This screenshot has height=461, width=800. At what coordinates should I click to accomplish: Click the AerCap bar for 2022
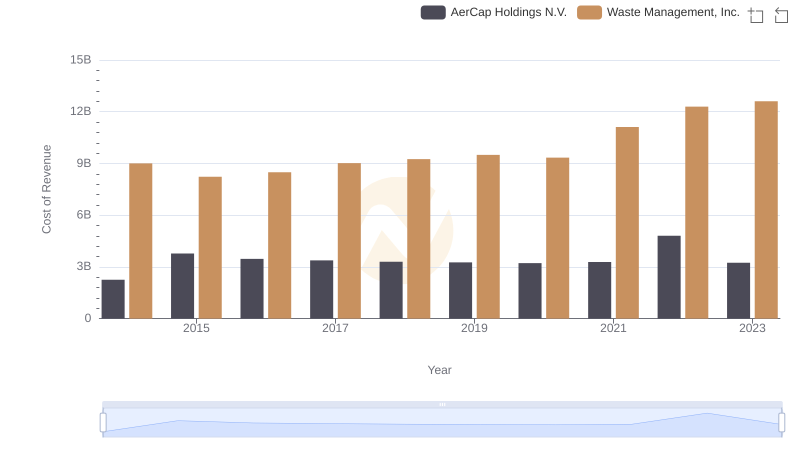tap(669, 277)
